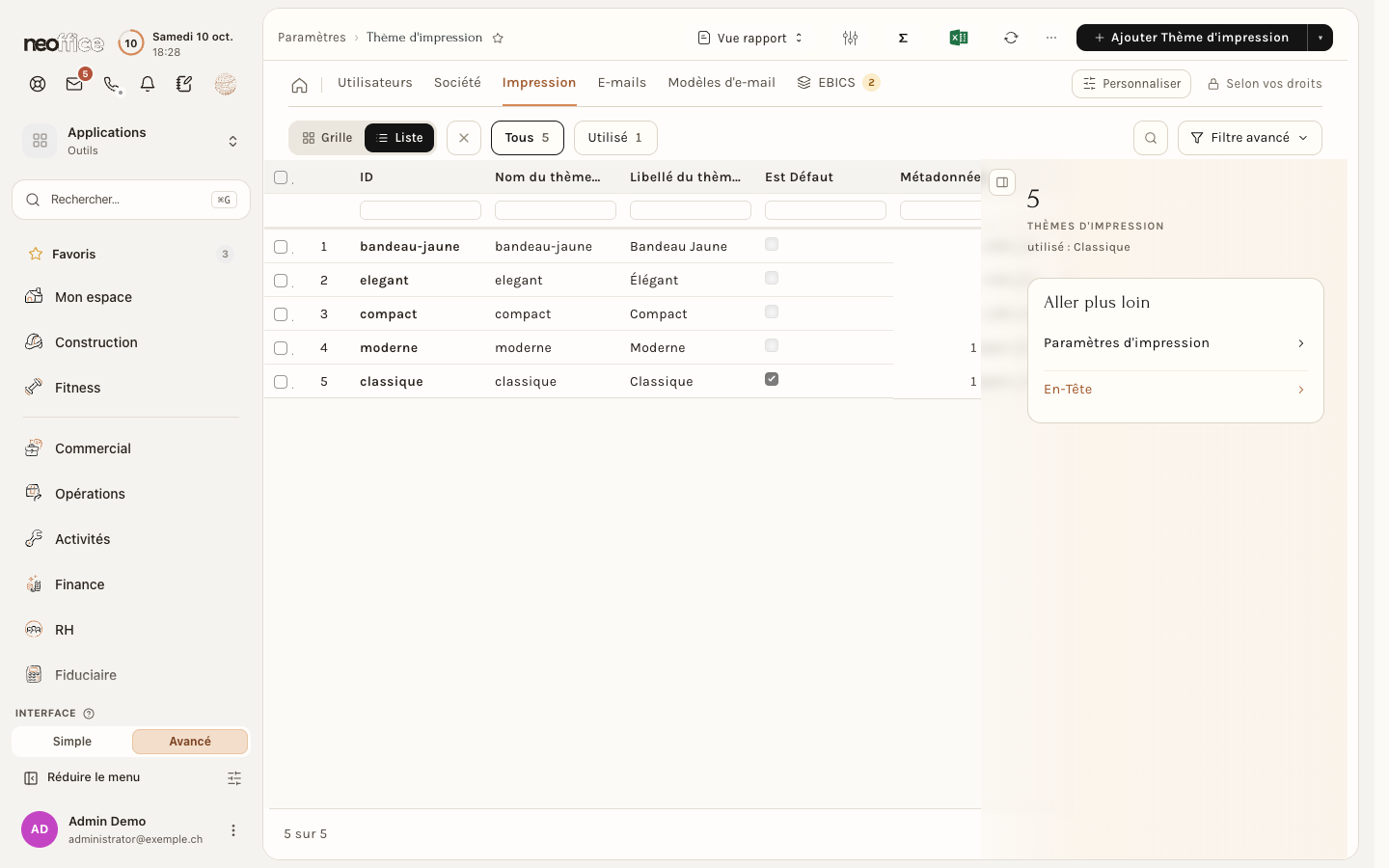Open E-mails tab
1389x868 pixels.
622,83
